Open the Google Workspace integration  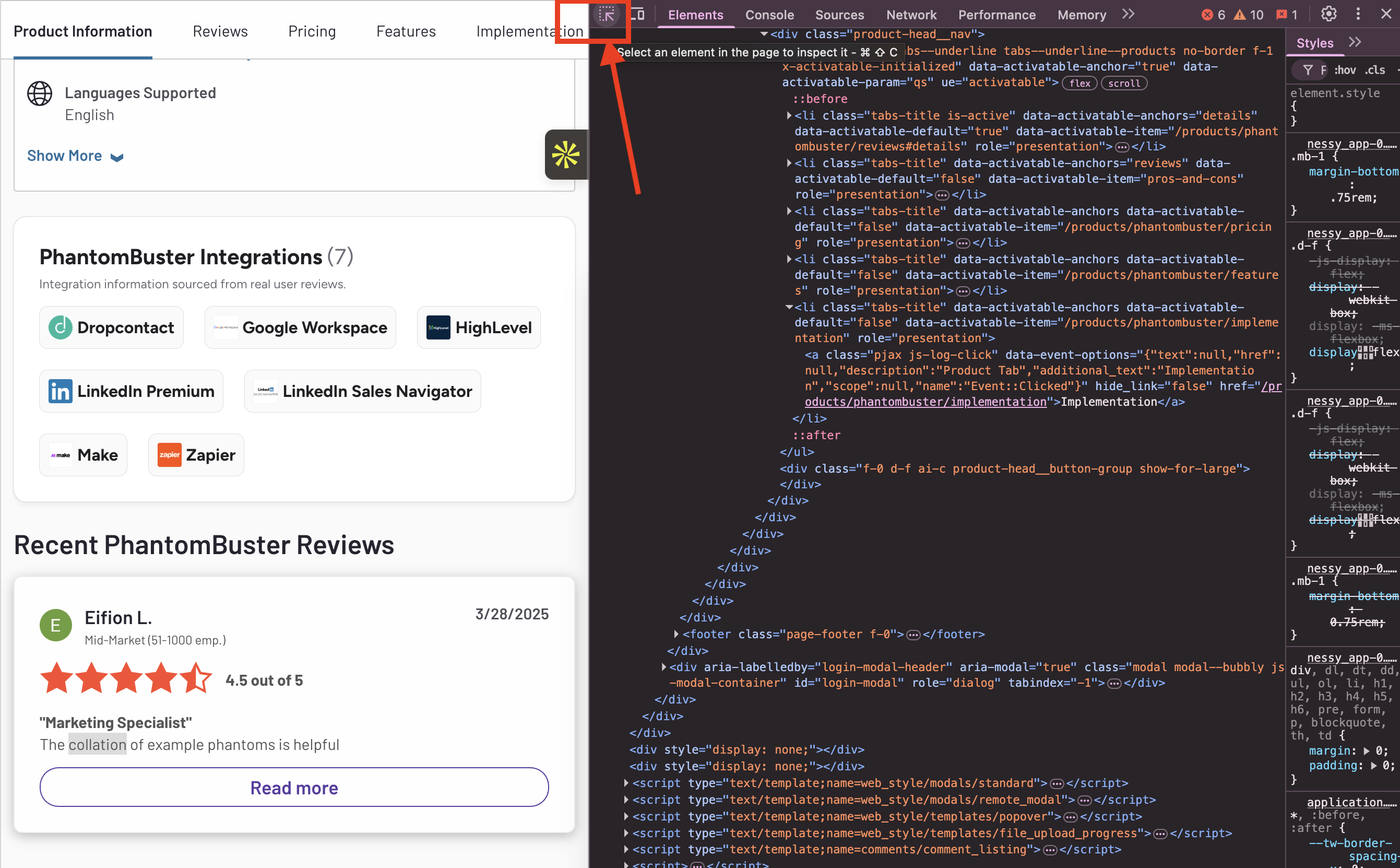click(x=300, y=328)
